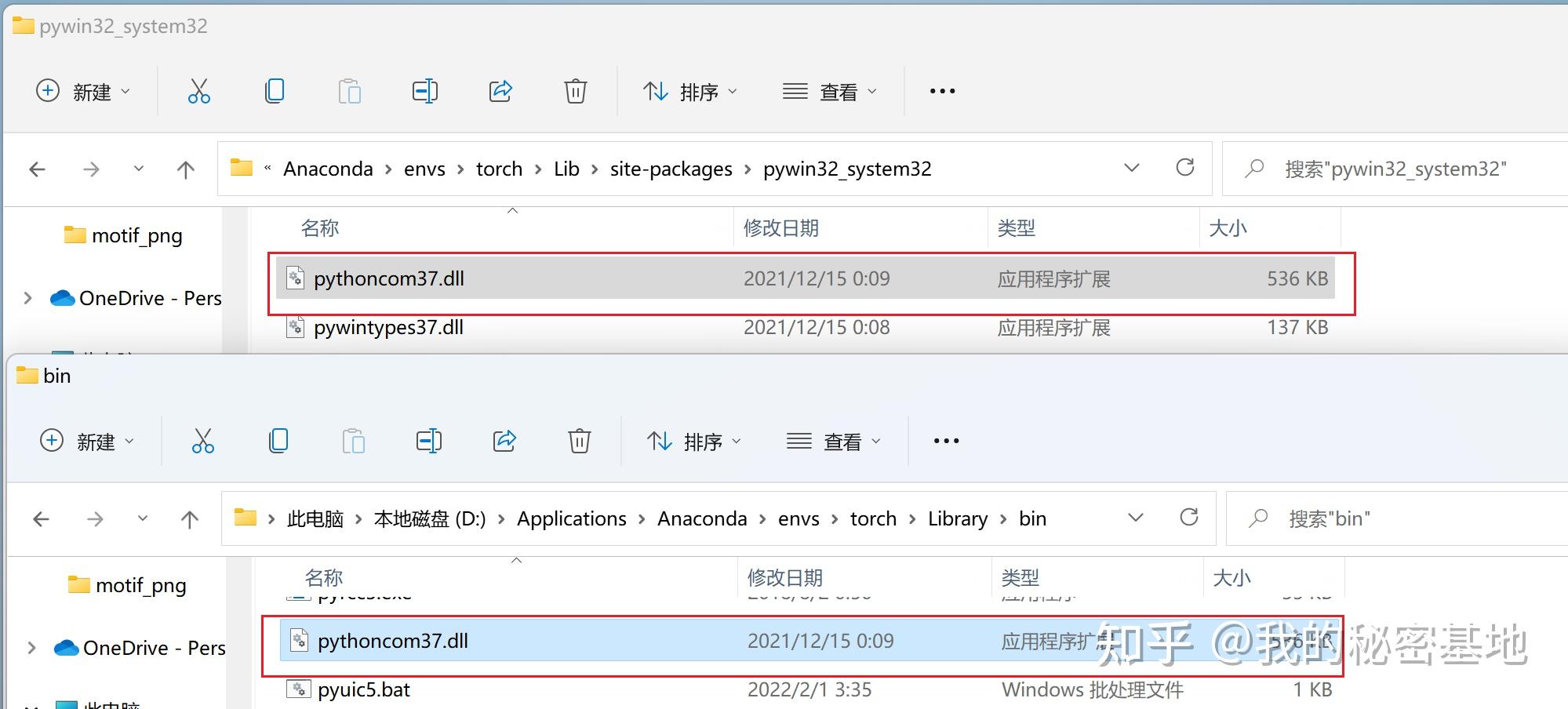Cut the selected pythoncom37.dll file
Viewport: 1568px width, 709px height.
(200, 90)
